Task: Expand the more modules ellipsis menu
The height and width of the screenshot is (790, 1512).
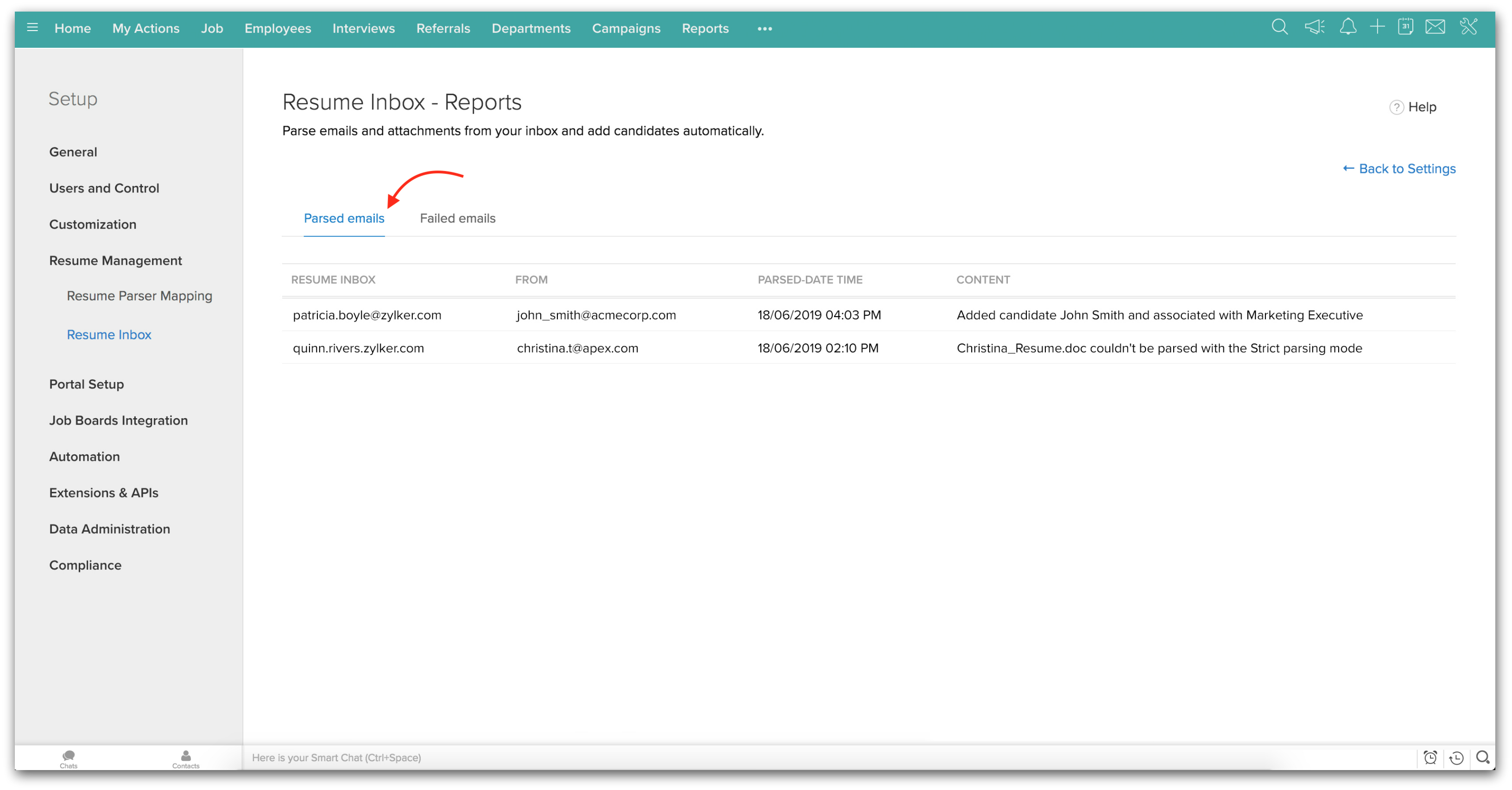Action: point(764,29)
